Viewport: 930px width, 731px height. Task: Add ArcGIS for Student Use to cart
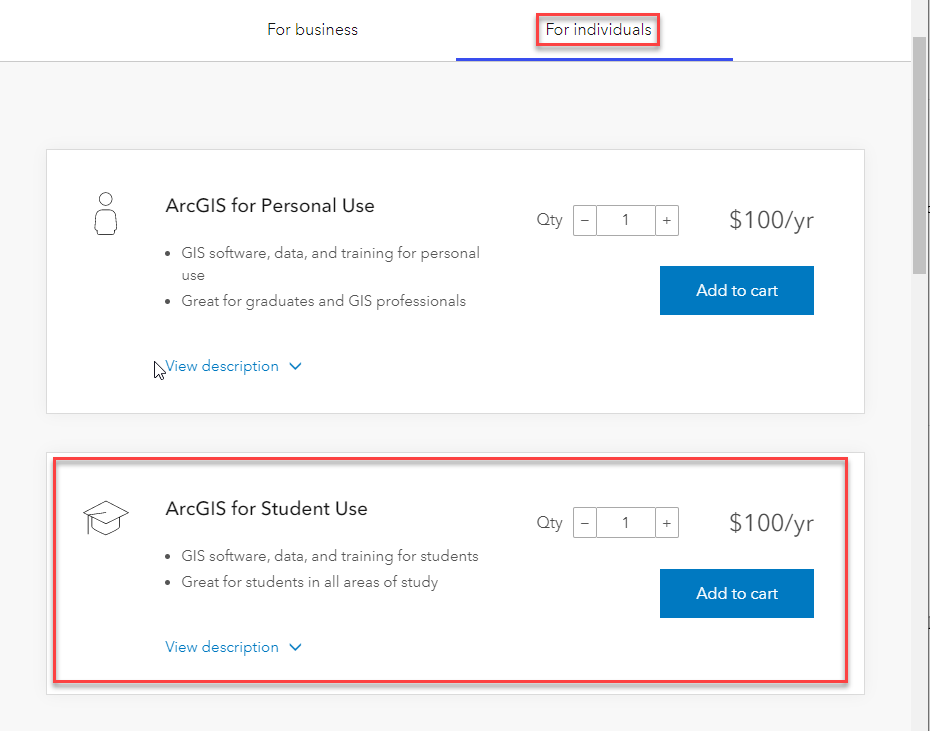click(736, 593)
